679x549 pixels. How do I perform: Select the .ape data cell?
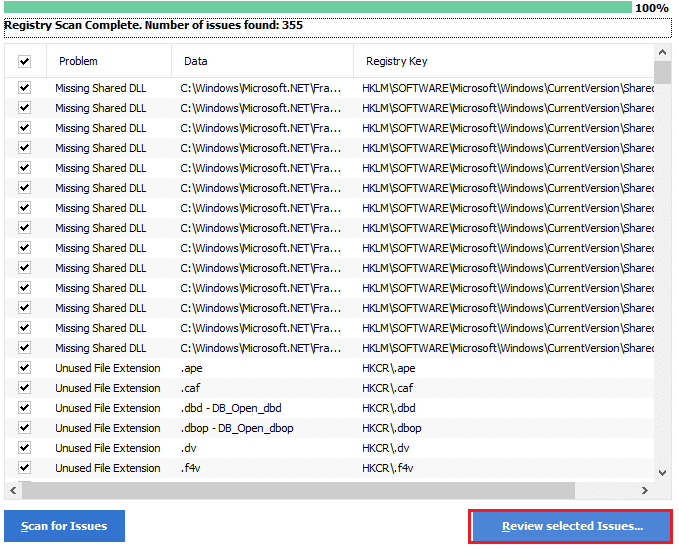[191, 368]
